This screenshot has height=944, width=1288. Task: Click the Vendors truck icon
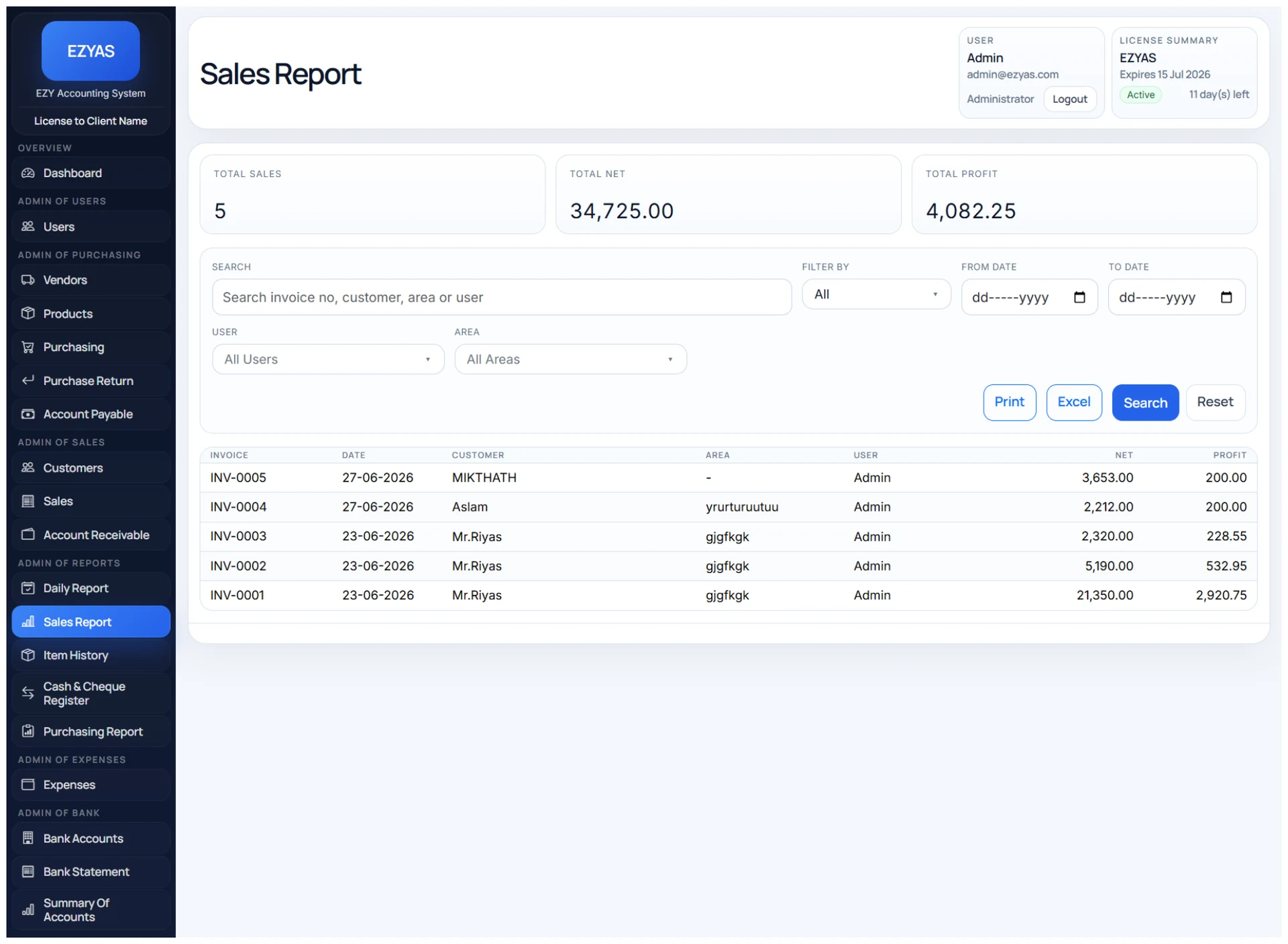(x=28, y=280)
